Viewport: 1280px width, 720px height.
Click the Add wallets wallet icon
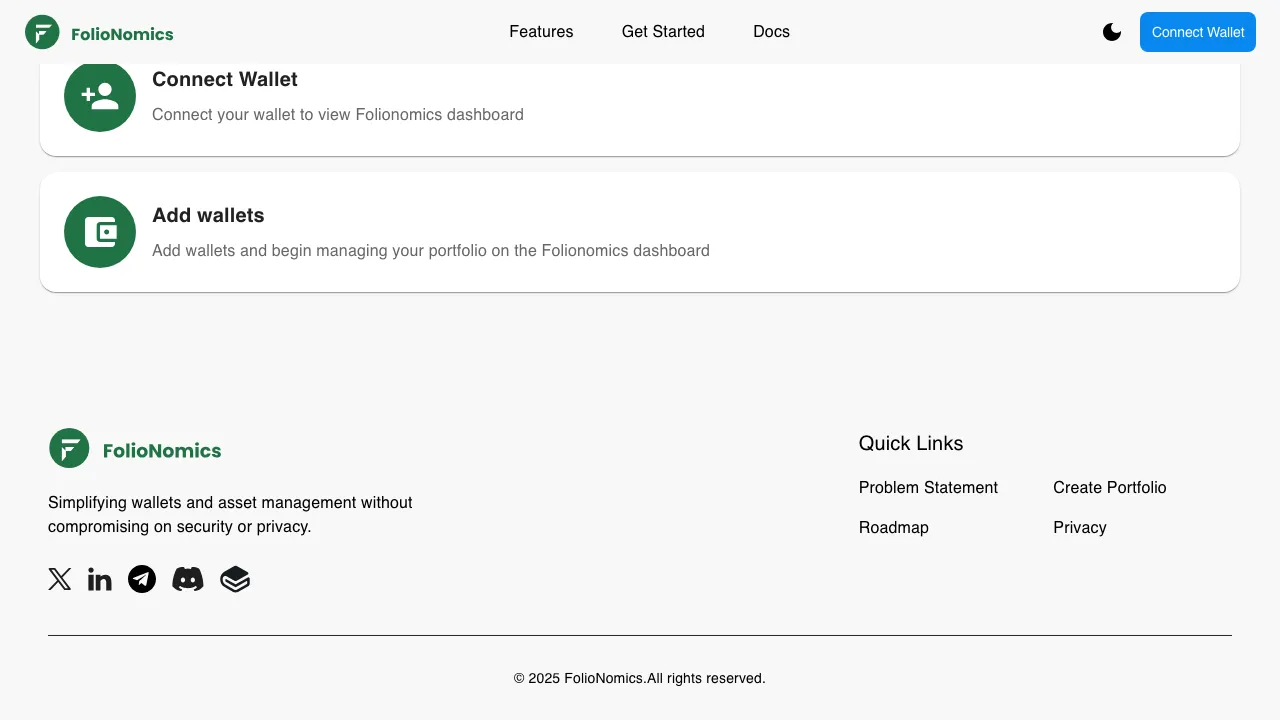[100, 231]
